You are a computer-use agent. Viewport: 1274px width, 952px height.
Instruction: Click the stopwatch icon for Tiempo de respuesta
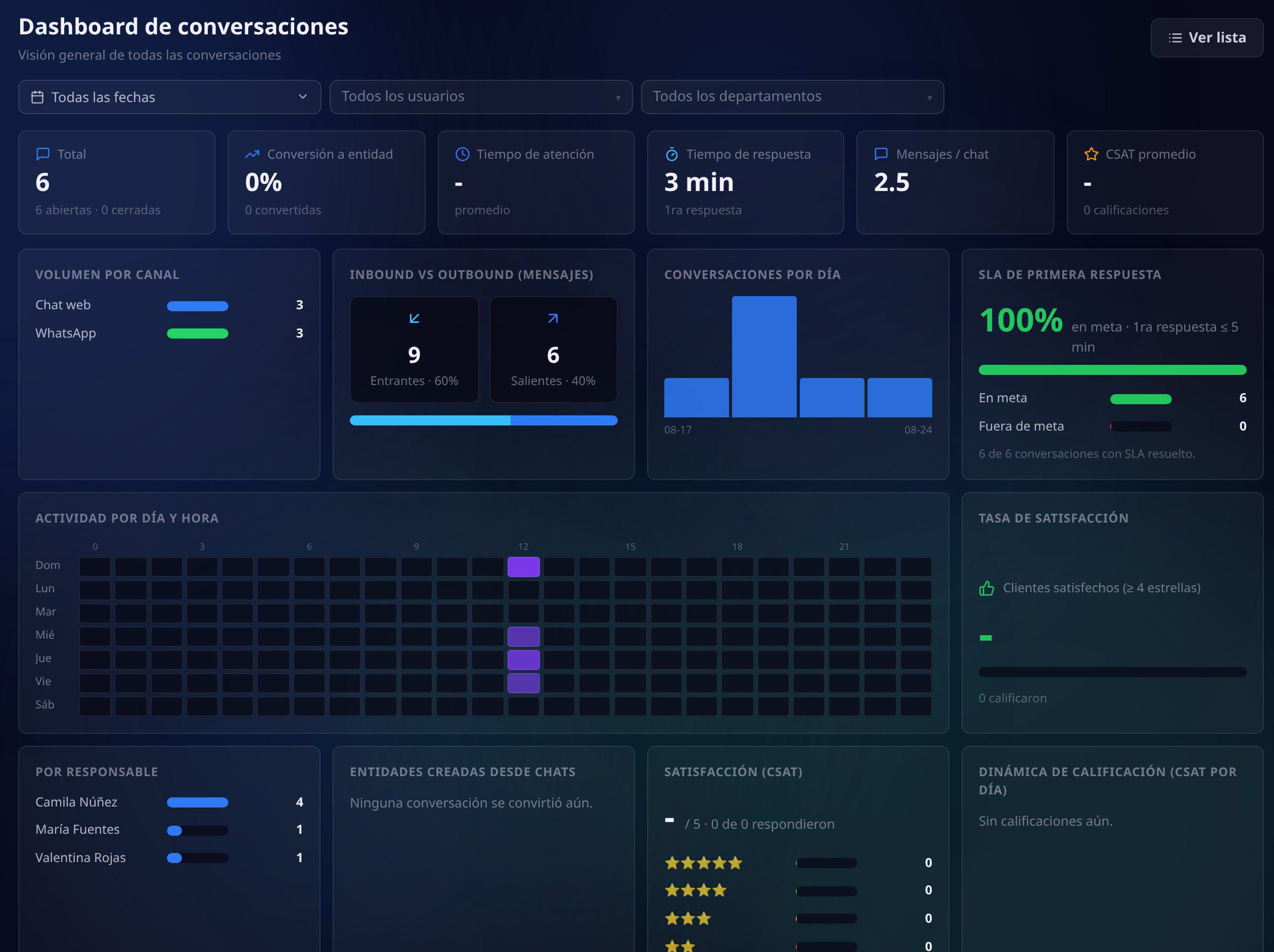(671, 154)
